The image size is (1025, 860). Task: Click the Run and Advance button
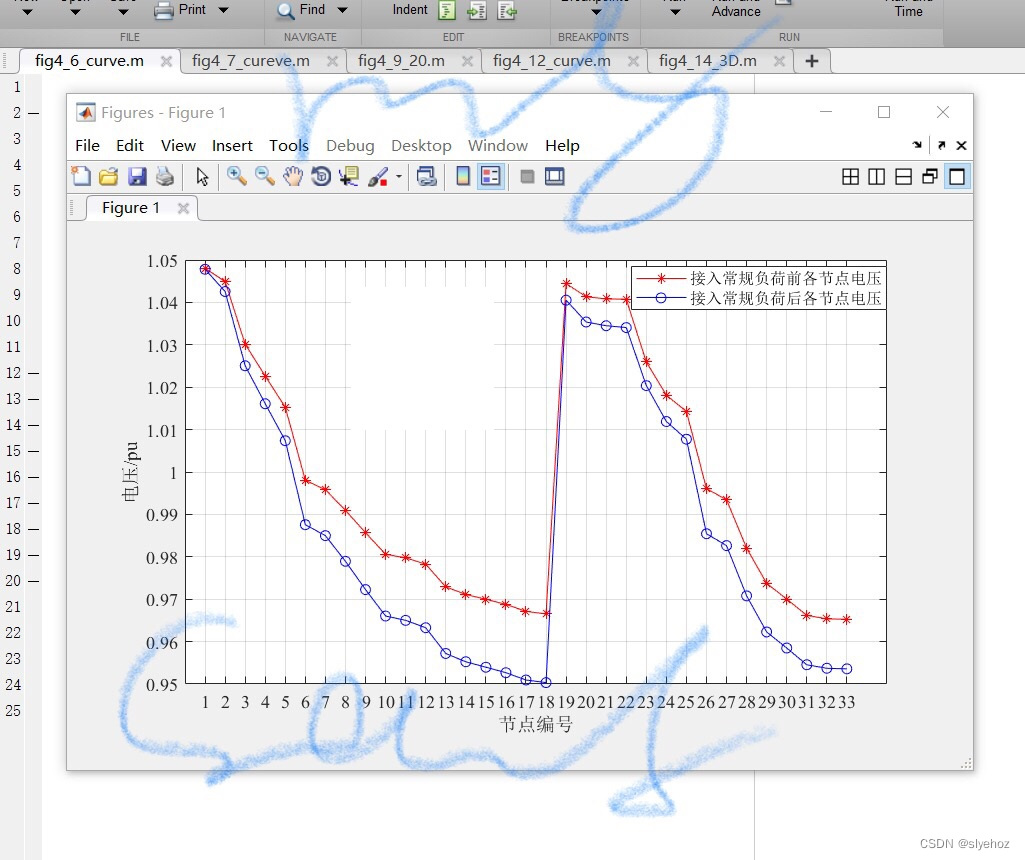click(x=736, y=8)
